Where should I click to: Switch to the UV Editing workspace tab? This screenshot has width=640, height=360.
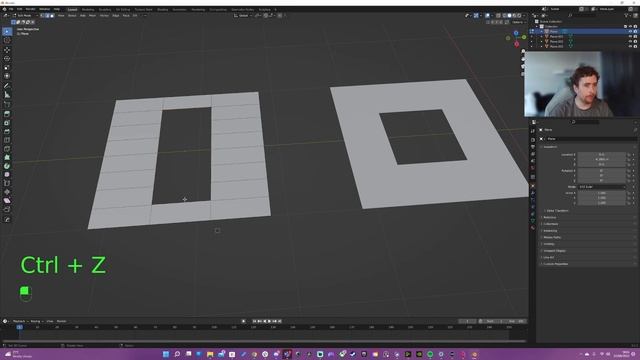pyautogui.click(x=122, y=9)
